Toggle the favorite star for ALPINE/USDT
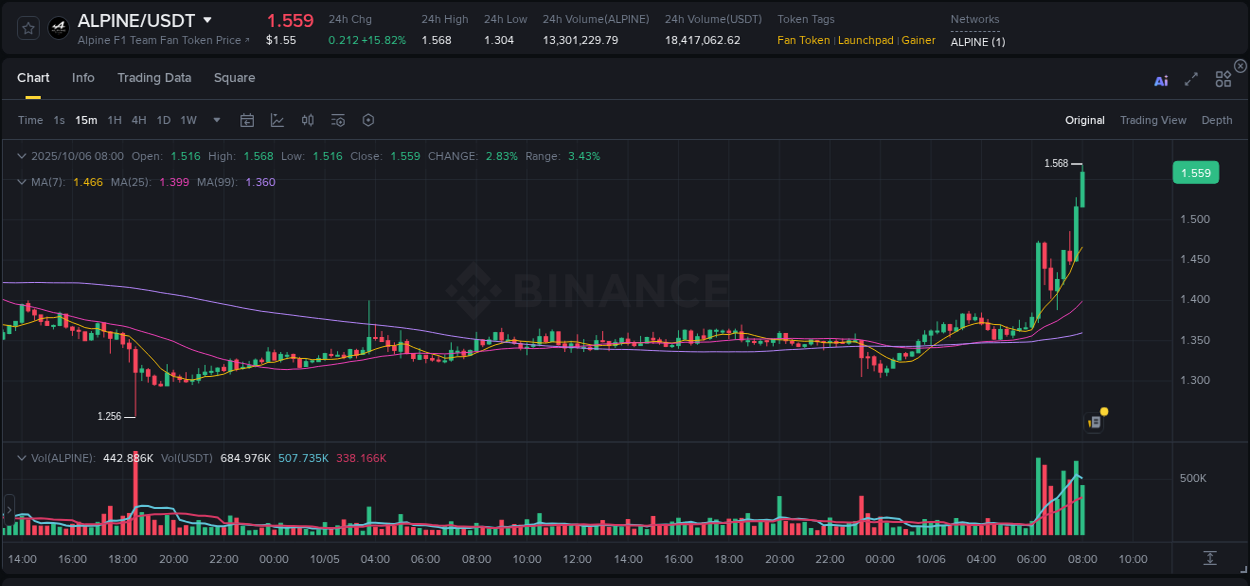This screenshot has width=1250, height=586. (28, 27)
